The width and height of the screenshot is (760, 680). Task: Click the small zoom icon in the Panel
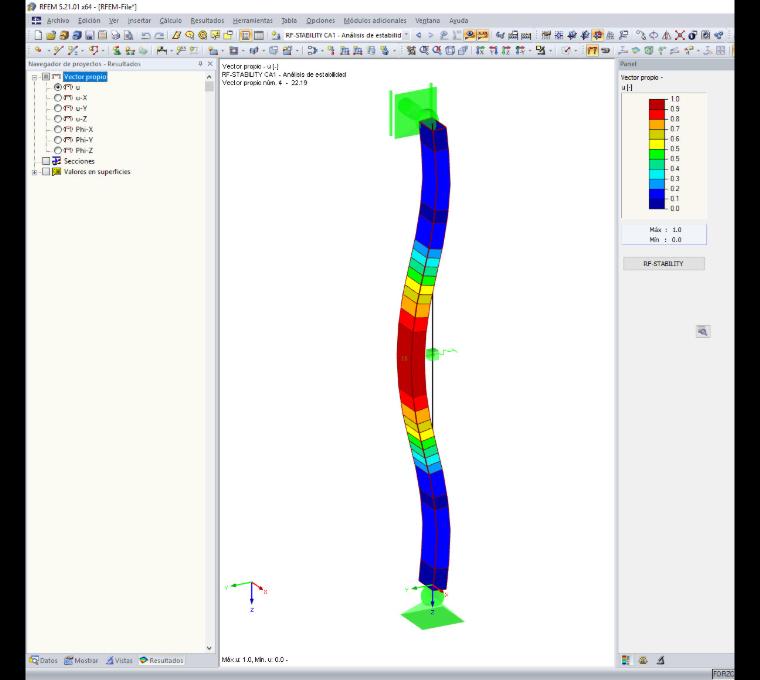point(703,332)
